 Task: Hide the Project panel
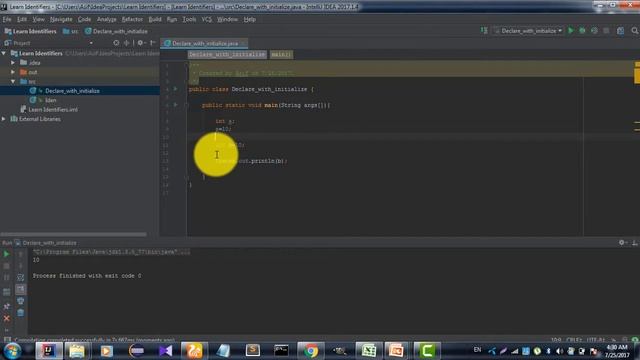point(153,43)
